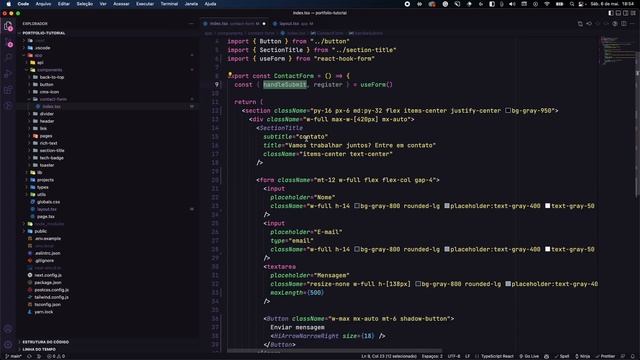Open the Extensions view in activity bar
640x360 pixels.
point(8,90)
